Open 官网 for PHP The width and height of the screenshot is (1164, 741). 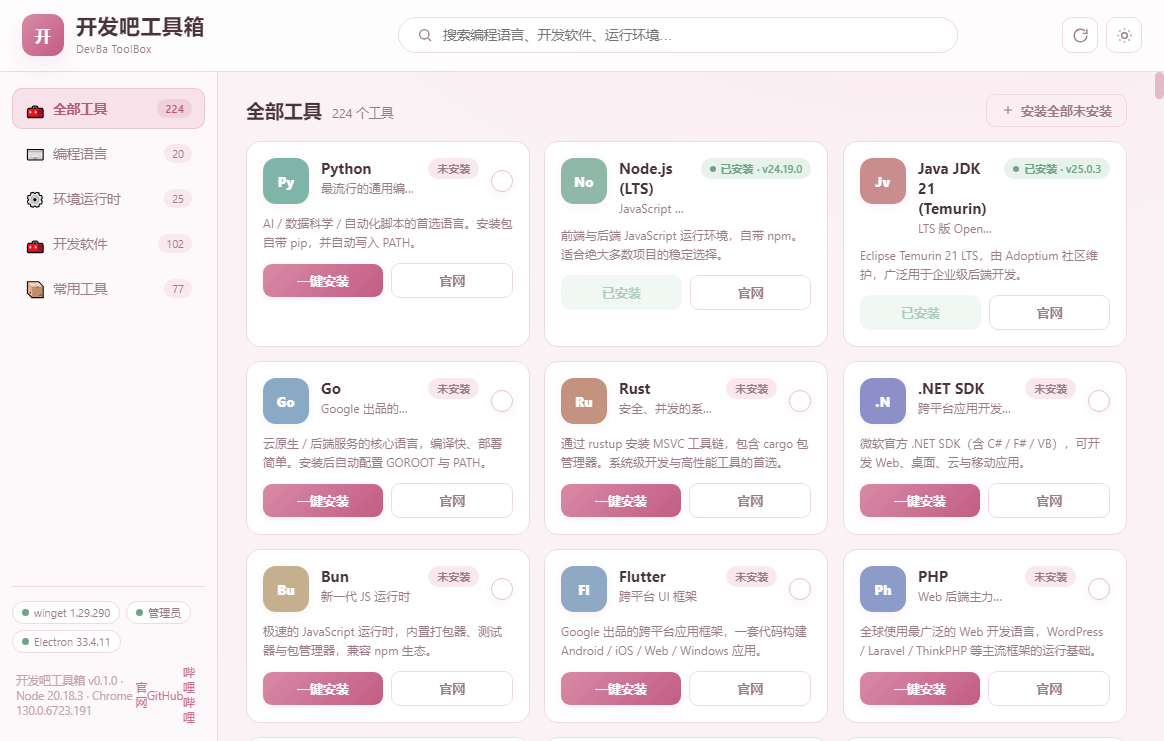(1049, 688)
